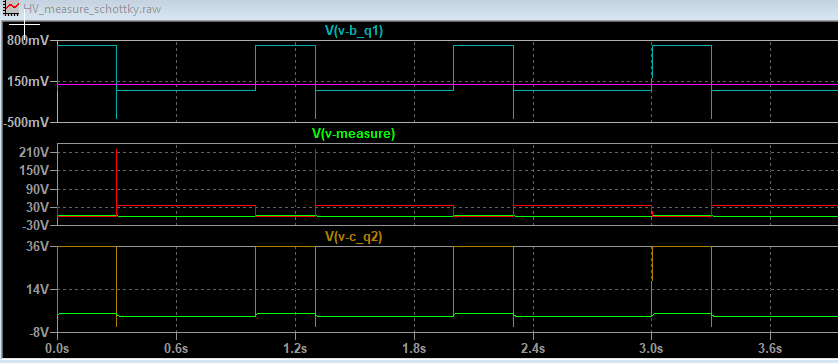Click the -8V axis value in bottom pane

point(40,333)
